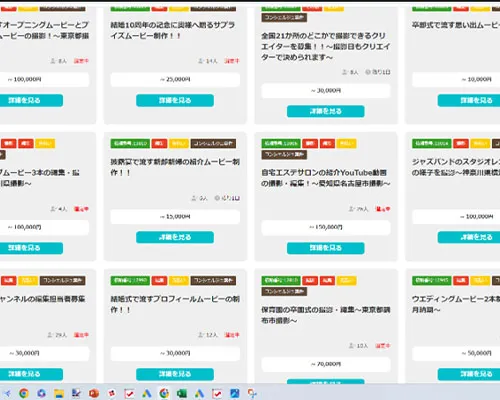Click applicant icon on チャンネルの編集担当者募集 card
The image size is (500, 400).
50,335
